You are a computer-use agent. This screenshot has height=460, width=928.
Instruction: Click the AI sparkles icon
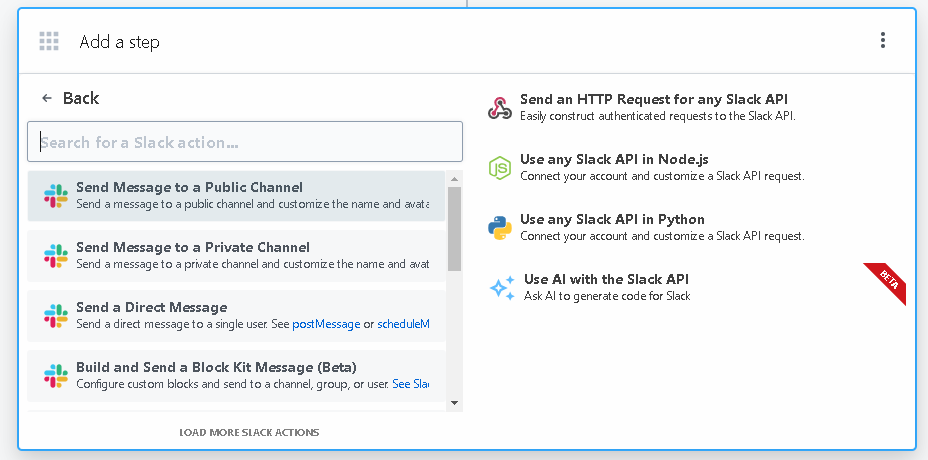click(x=502, y=288)
